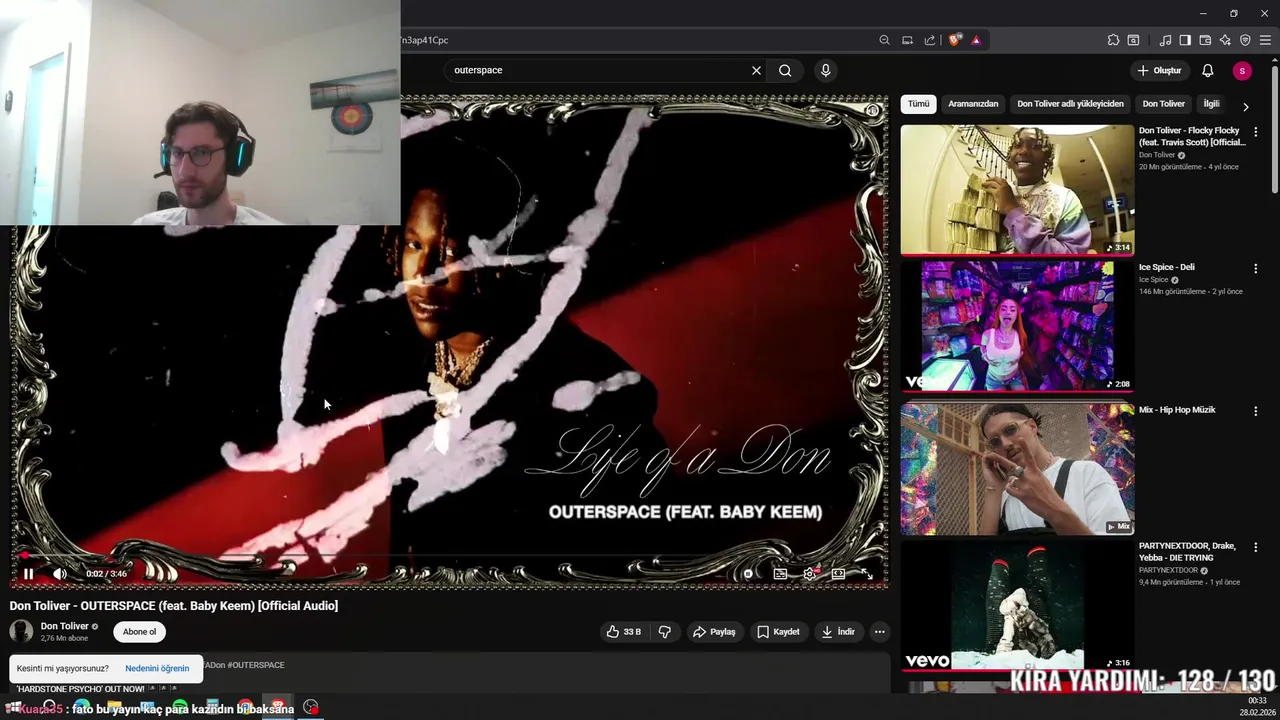The height and width of the screenshot is (720, 1280).
Task: Click the cast/install icon in the address bar
Action: (x=907, y=40)
